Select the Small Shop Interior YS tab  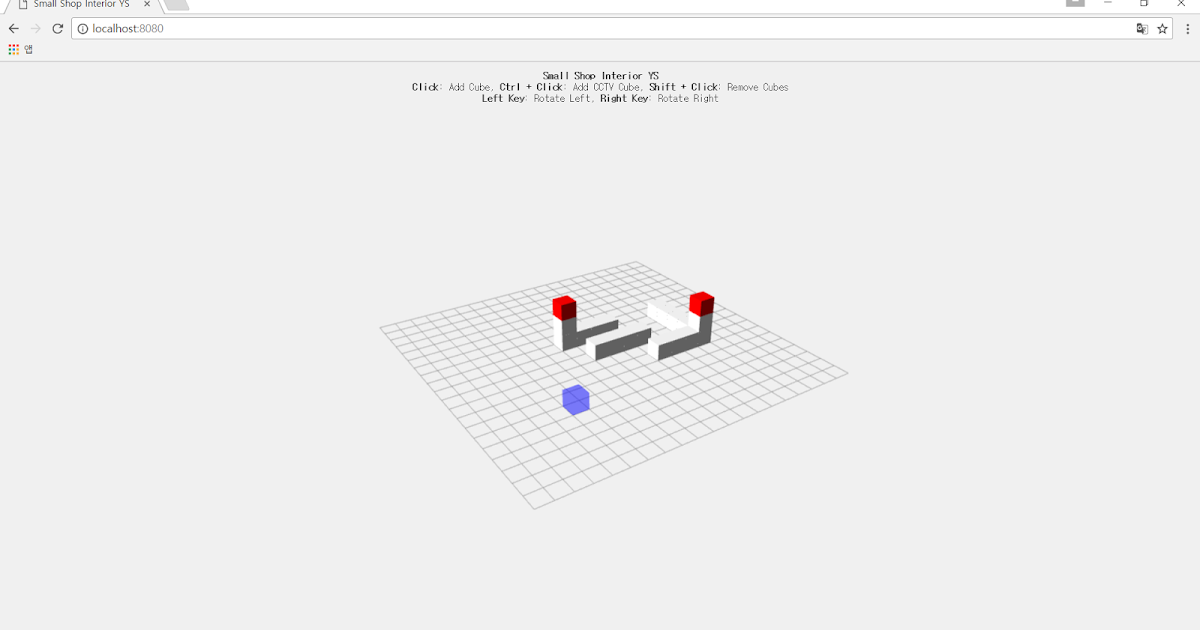[x=82, y=4]
